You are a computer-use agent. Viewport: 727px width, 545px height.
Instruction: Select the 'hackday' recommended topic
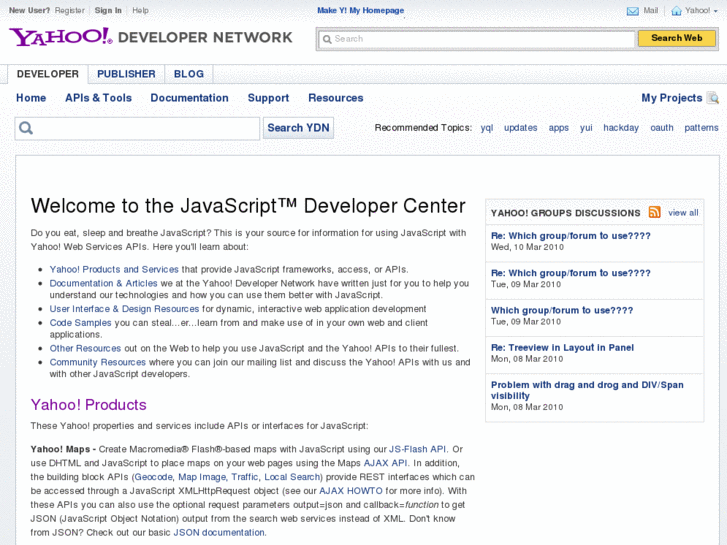[x=621, y=128]
